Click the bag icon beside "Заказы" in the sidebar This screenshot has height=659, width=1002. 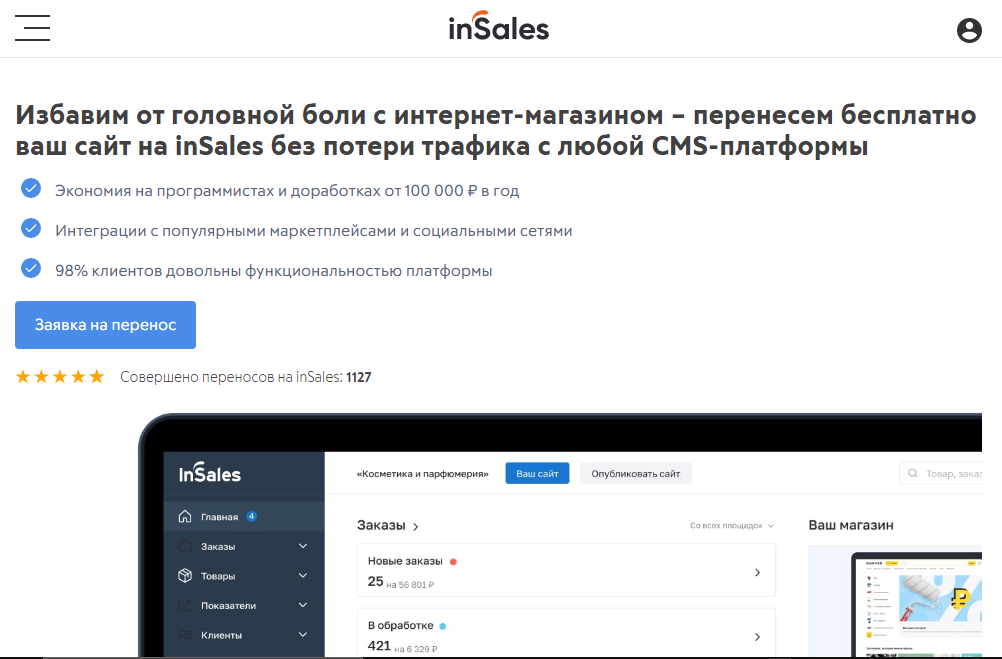coord(185,546)
